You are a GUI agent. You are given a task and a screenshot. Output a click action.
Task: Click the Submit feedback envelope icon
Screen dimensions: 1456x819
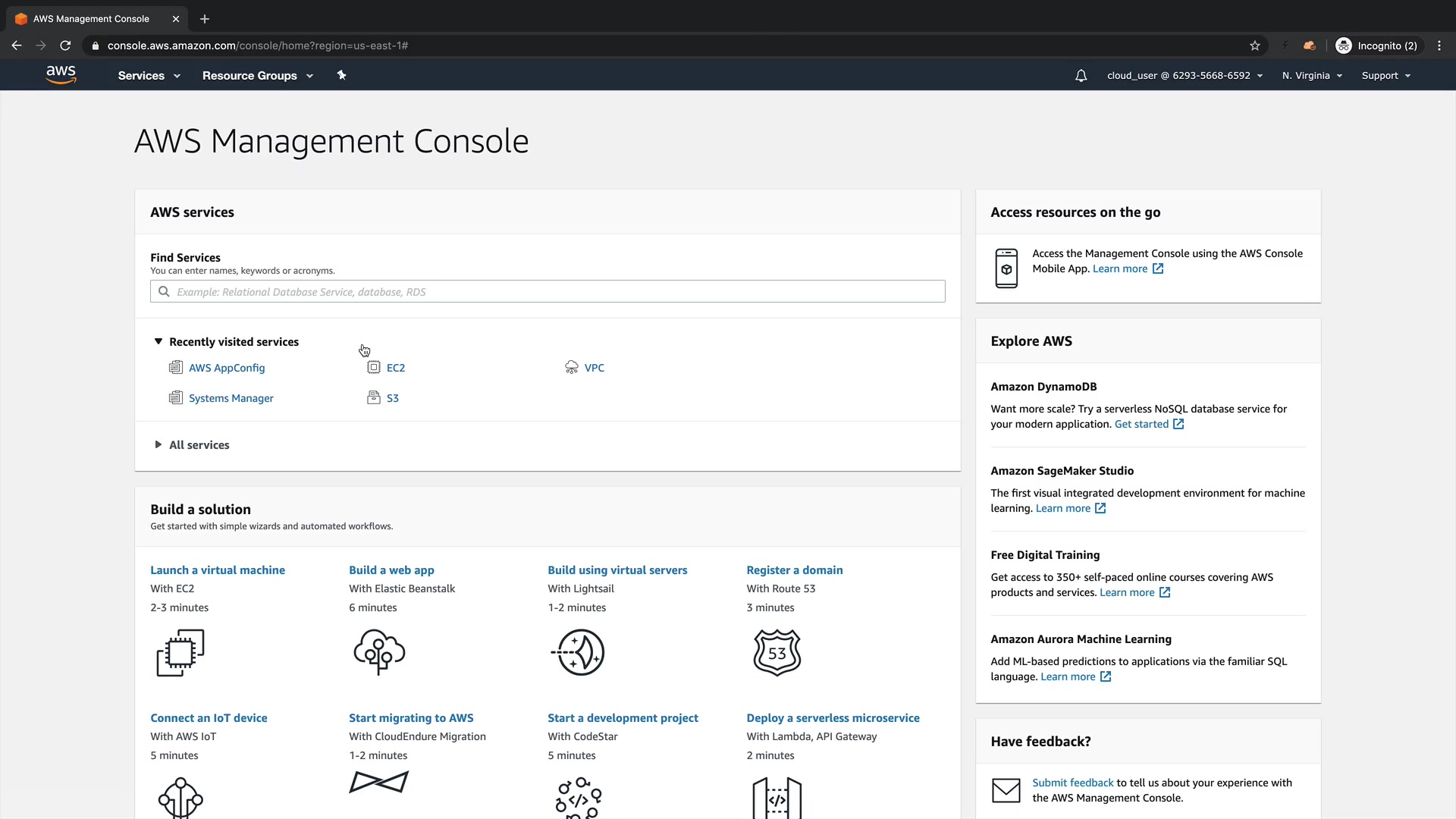1006,790
